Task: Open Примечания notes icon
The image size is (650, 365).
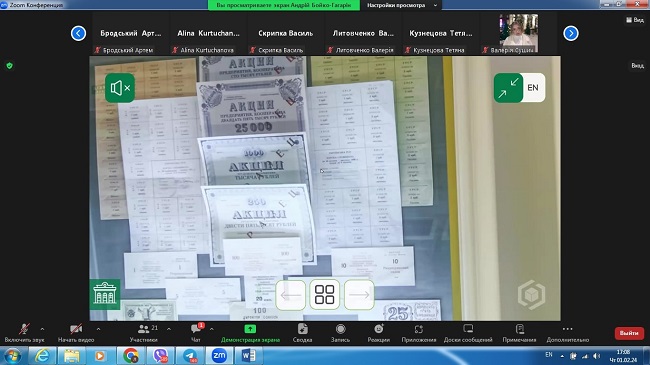Action: pyautogui.click(x=519, y=333)
